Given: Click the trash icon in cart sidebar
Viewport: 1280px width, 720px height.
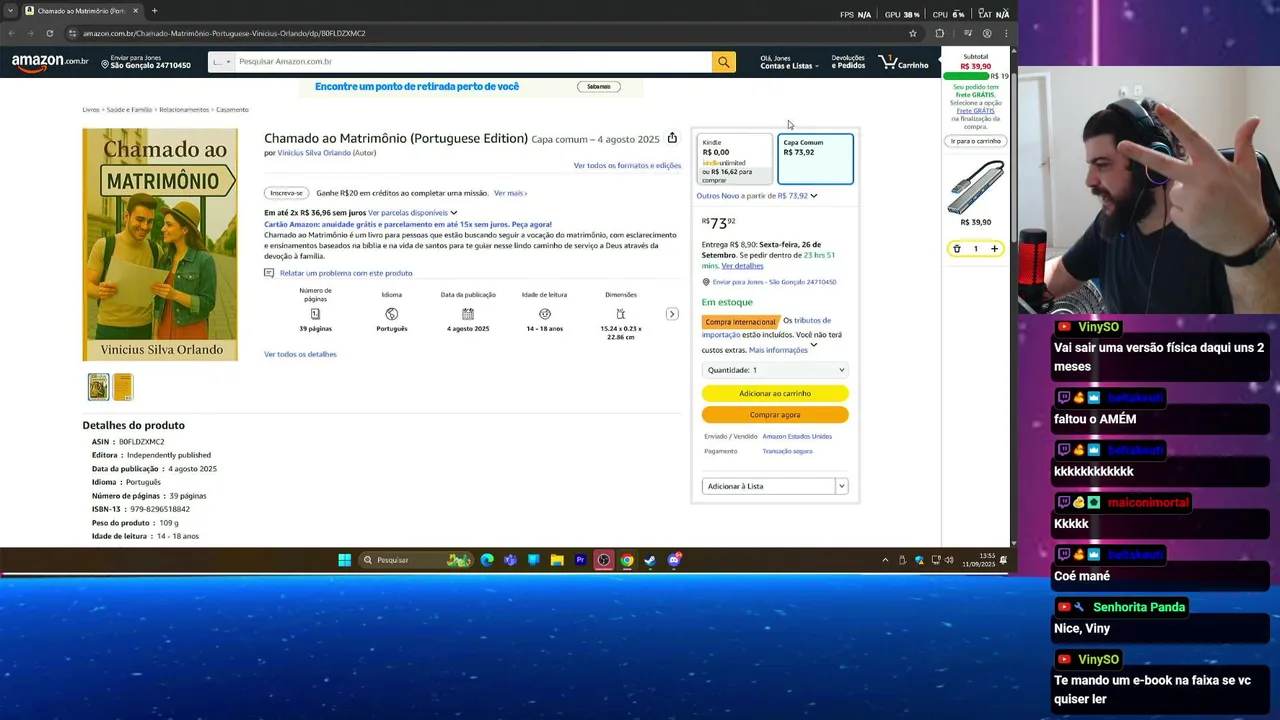Looking at the screenshot, I should (x=957, y=249).
